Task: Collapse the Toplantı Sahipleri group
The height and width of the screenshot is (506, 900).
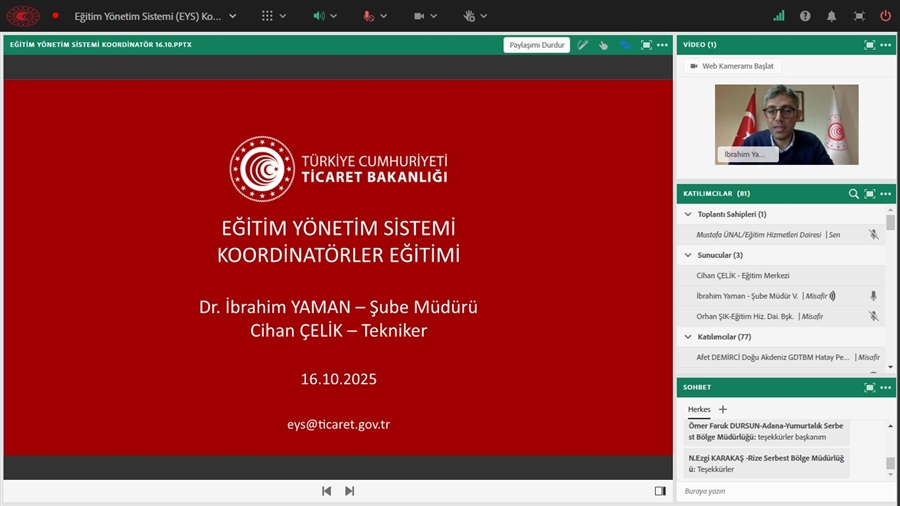Action: (687, 214)
